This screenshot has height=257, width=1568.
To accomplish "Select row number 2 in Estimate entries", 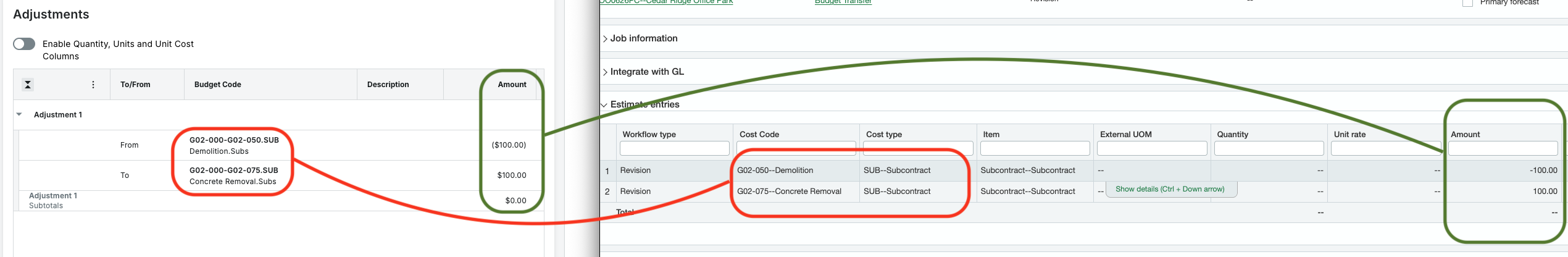I will coord(607,192).
